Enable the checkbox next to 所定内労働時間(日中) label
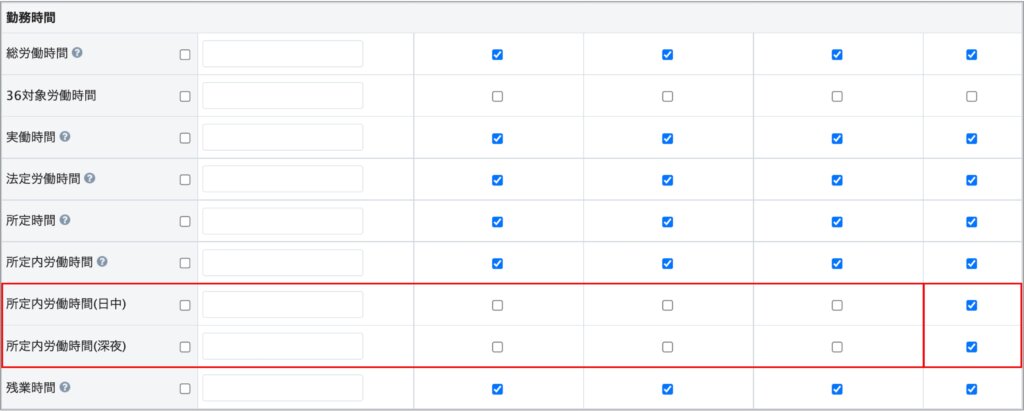 [x=184, y=305]
